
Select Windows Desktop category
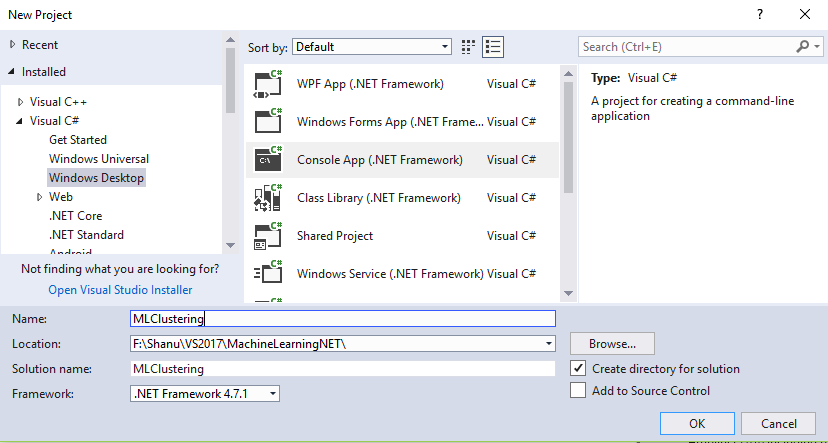point(96,178)
